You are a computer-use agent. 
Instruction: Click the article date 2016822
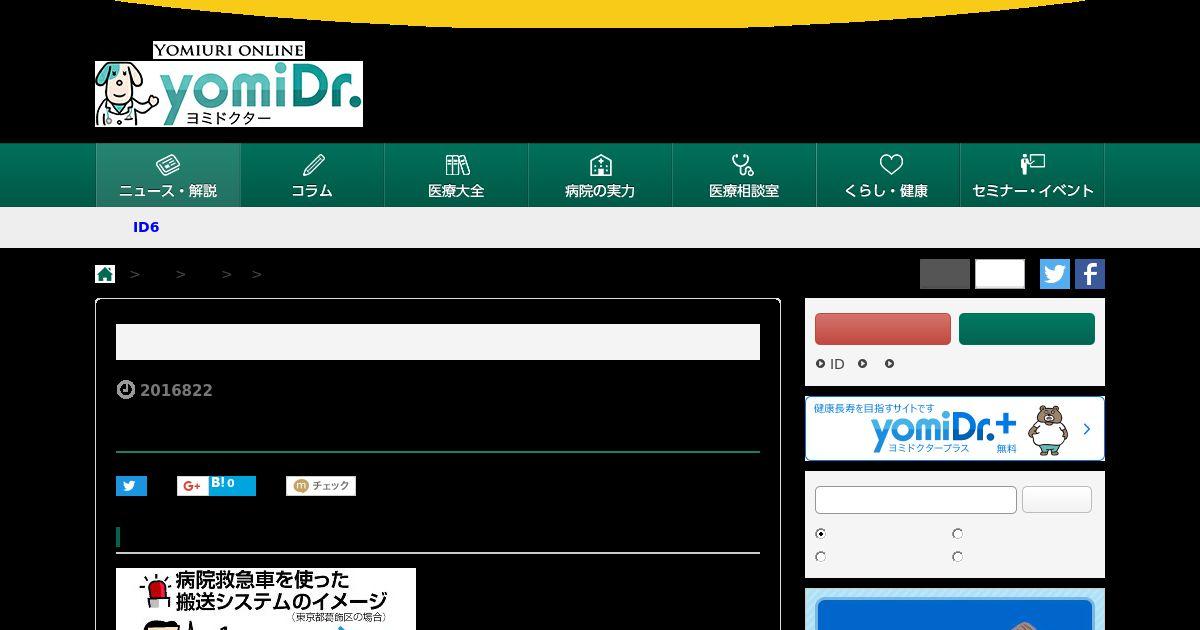[x=176, y=390]
